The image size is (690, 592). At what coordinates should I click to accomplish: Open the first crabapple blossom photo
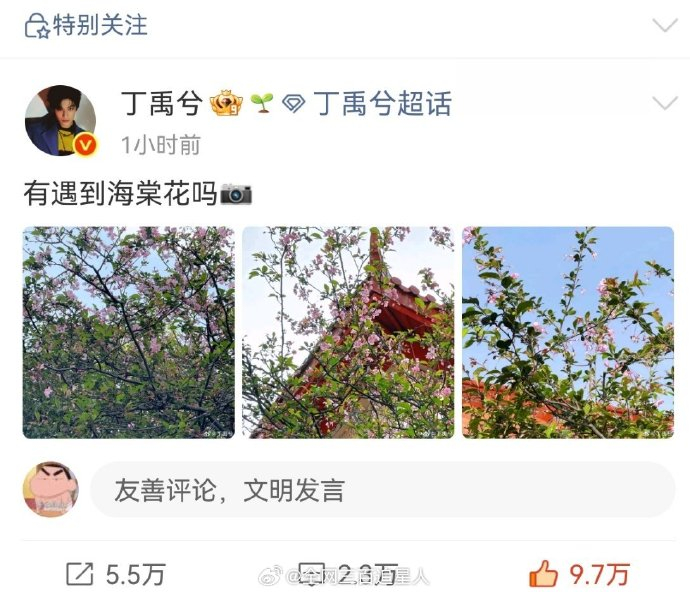[128, 332]
